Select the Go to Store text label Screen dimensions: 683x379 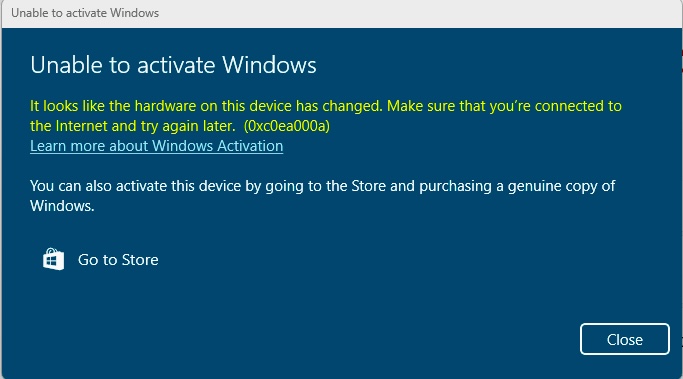118,260
